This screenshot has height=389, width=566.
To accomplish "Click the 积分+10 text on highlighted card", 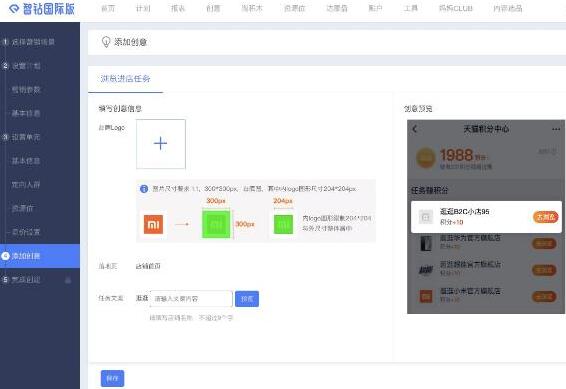I will pyautogui.click(x=451, y=222).
